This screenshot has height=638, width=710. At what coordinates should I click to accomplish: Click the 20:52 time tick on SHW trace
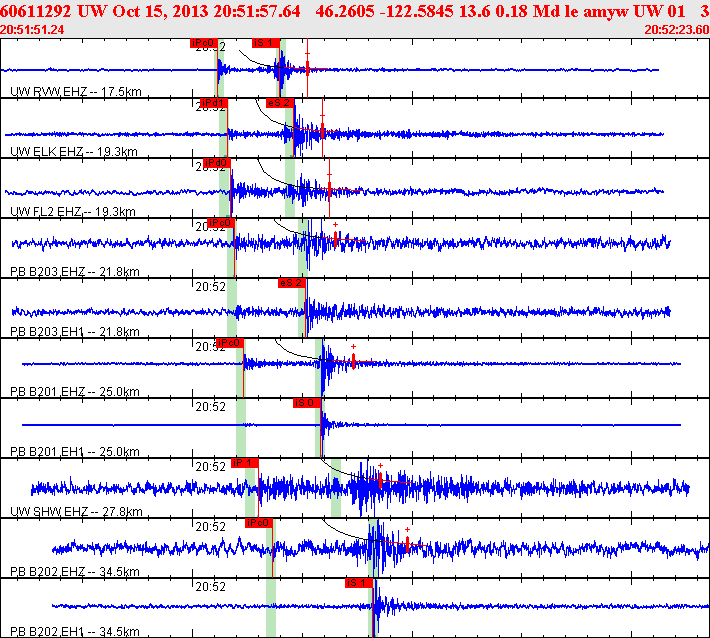coord(211,467)
